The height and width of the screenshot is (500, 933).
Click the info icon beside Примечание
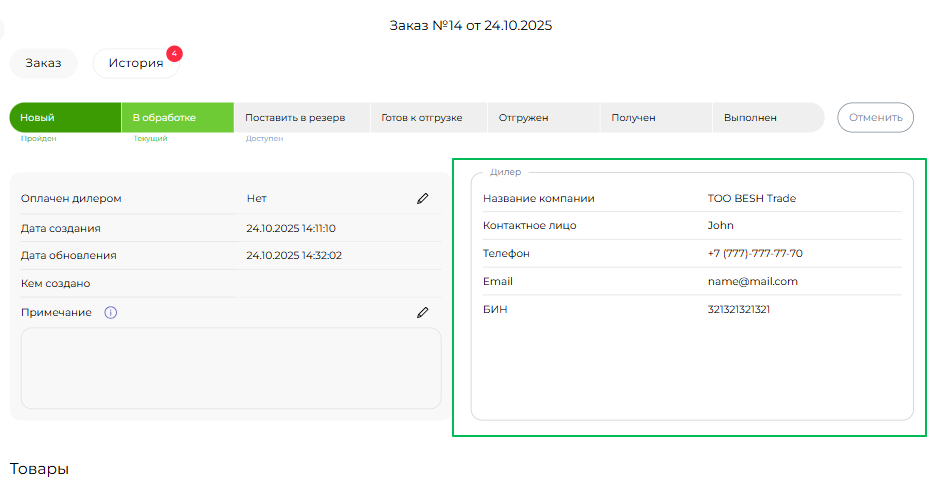pos(111,313)
